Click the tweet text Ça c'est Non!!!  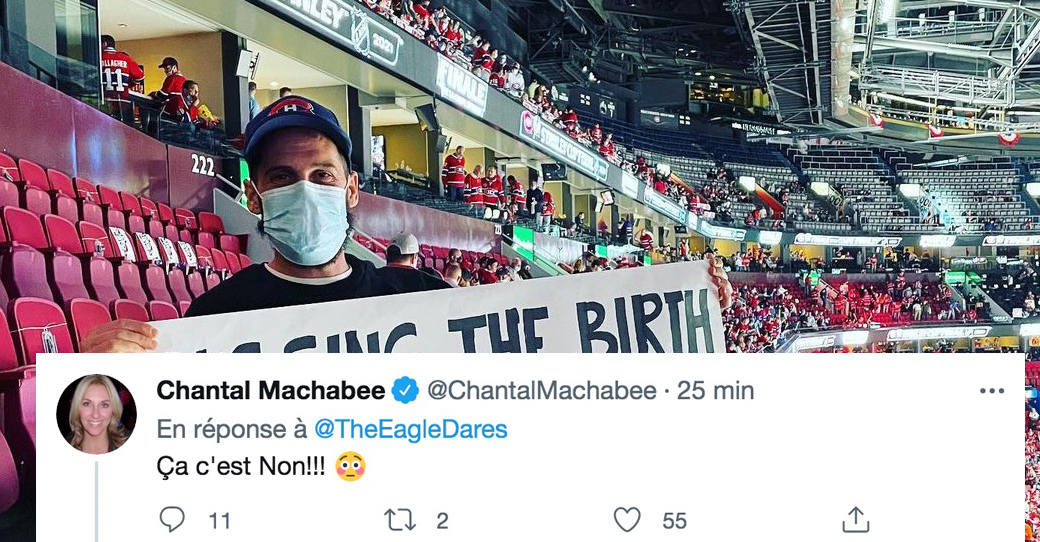241,467
